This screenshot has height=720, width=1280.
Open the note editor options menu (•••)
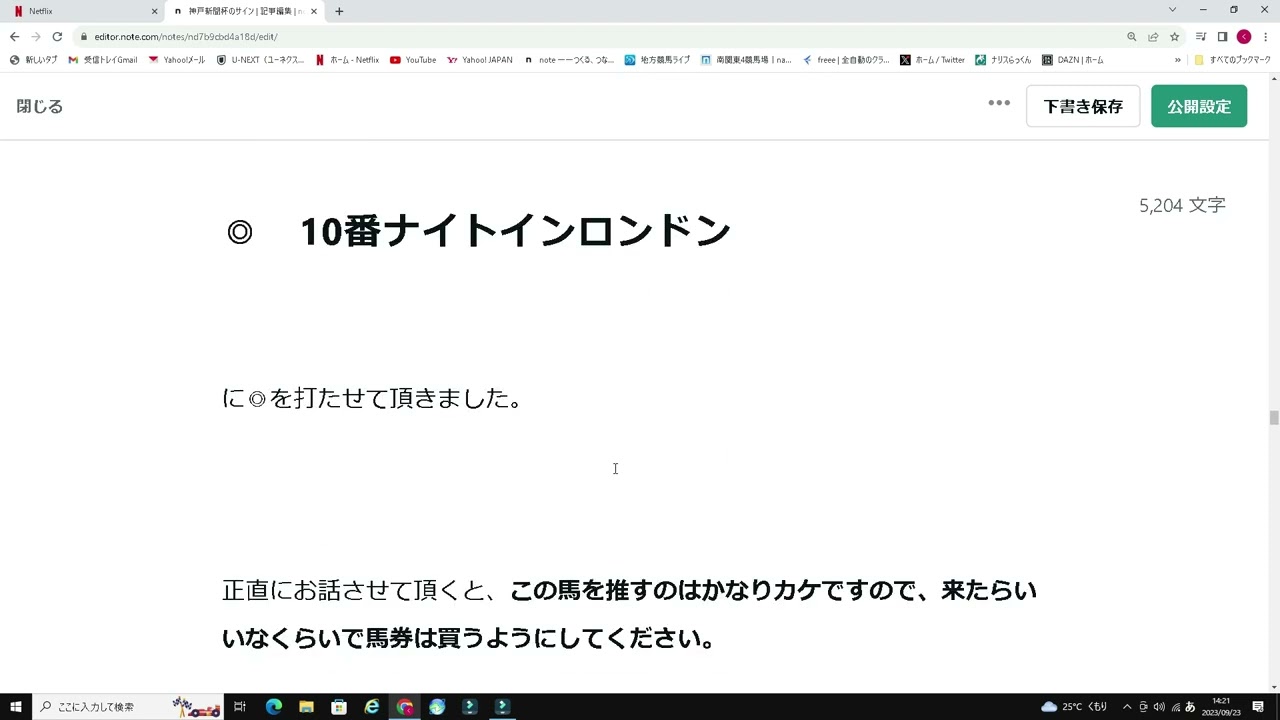coord(998,103)
